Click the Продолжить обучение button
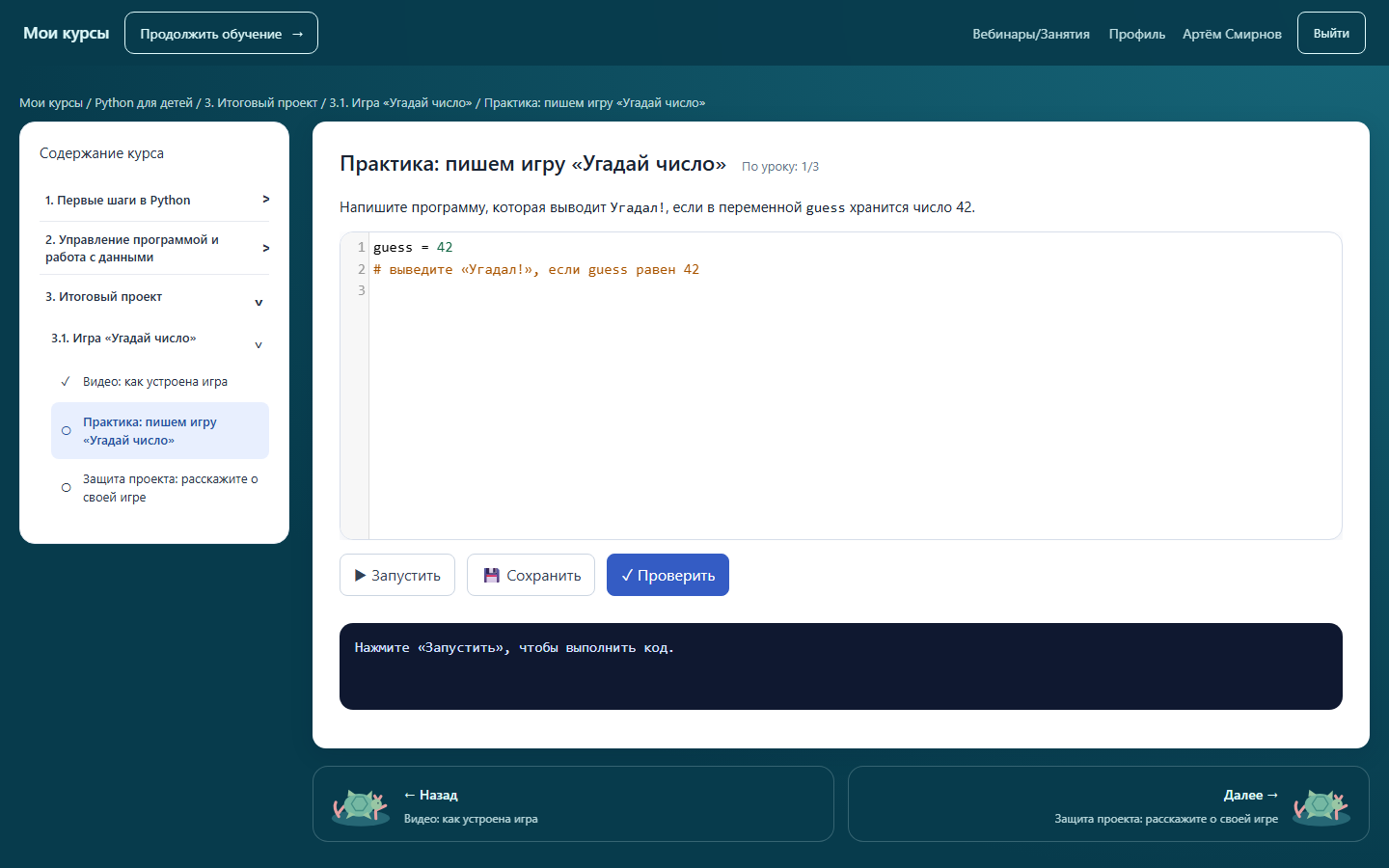The height and width of the screenshot is (868, 1389). point(222,33)
